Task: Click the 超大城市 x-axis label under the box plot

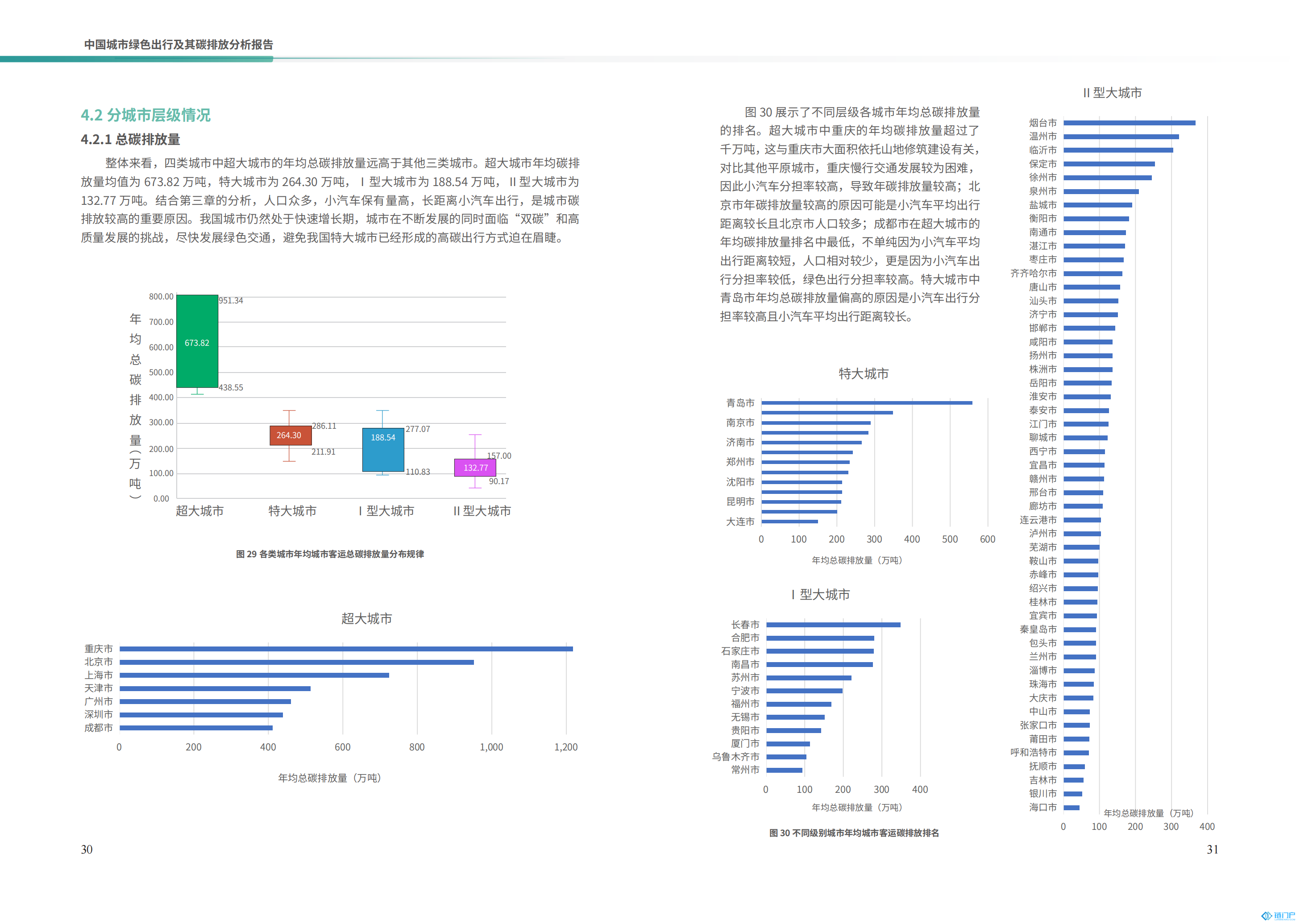Action: [200, 511]
